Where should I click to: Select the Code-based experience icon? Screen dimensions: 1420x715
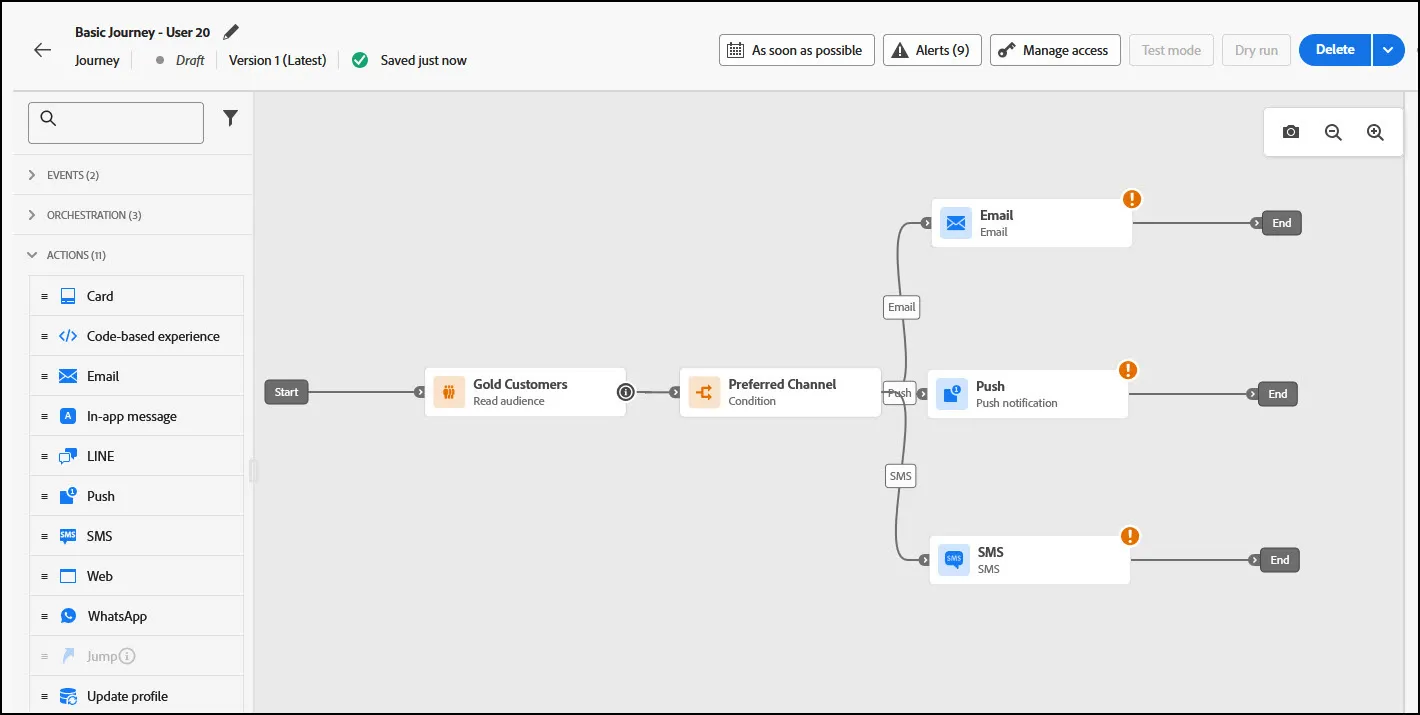point(68,336)
